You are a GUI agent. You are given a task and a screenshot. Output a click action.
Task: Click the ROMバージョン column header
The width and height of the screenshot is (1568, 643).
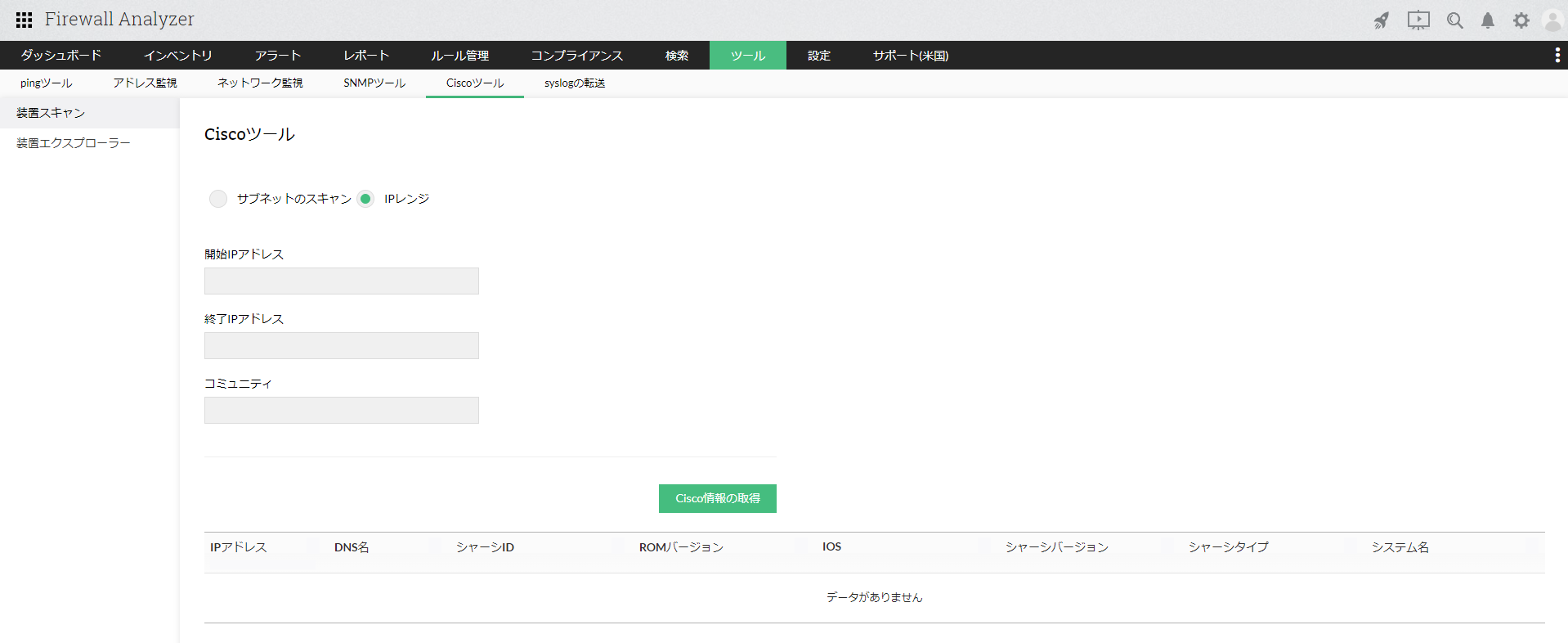[681, 547]
